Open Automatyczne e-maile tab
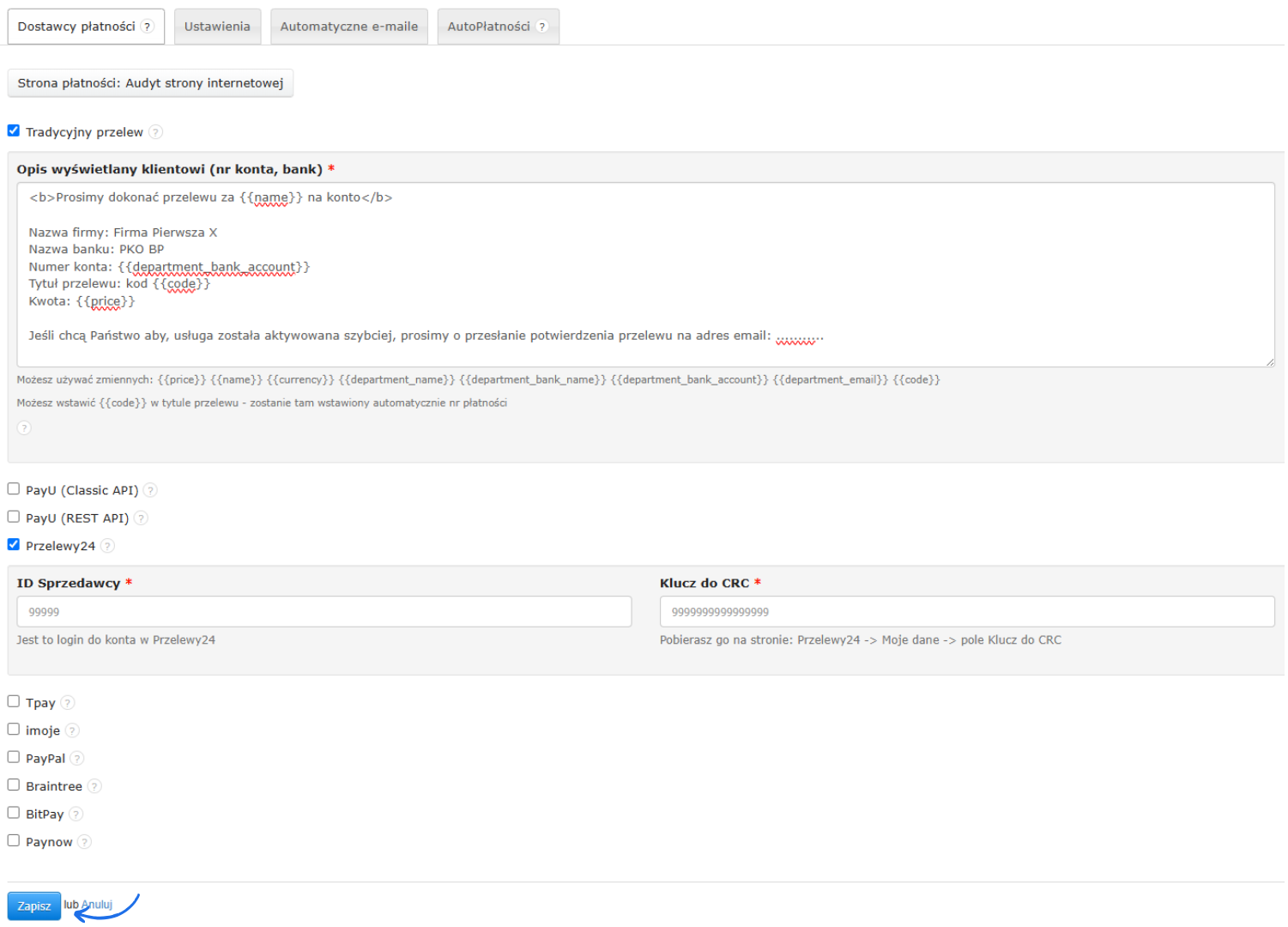The height and width of the screenshot is (927, 1288). coord(349,27)
